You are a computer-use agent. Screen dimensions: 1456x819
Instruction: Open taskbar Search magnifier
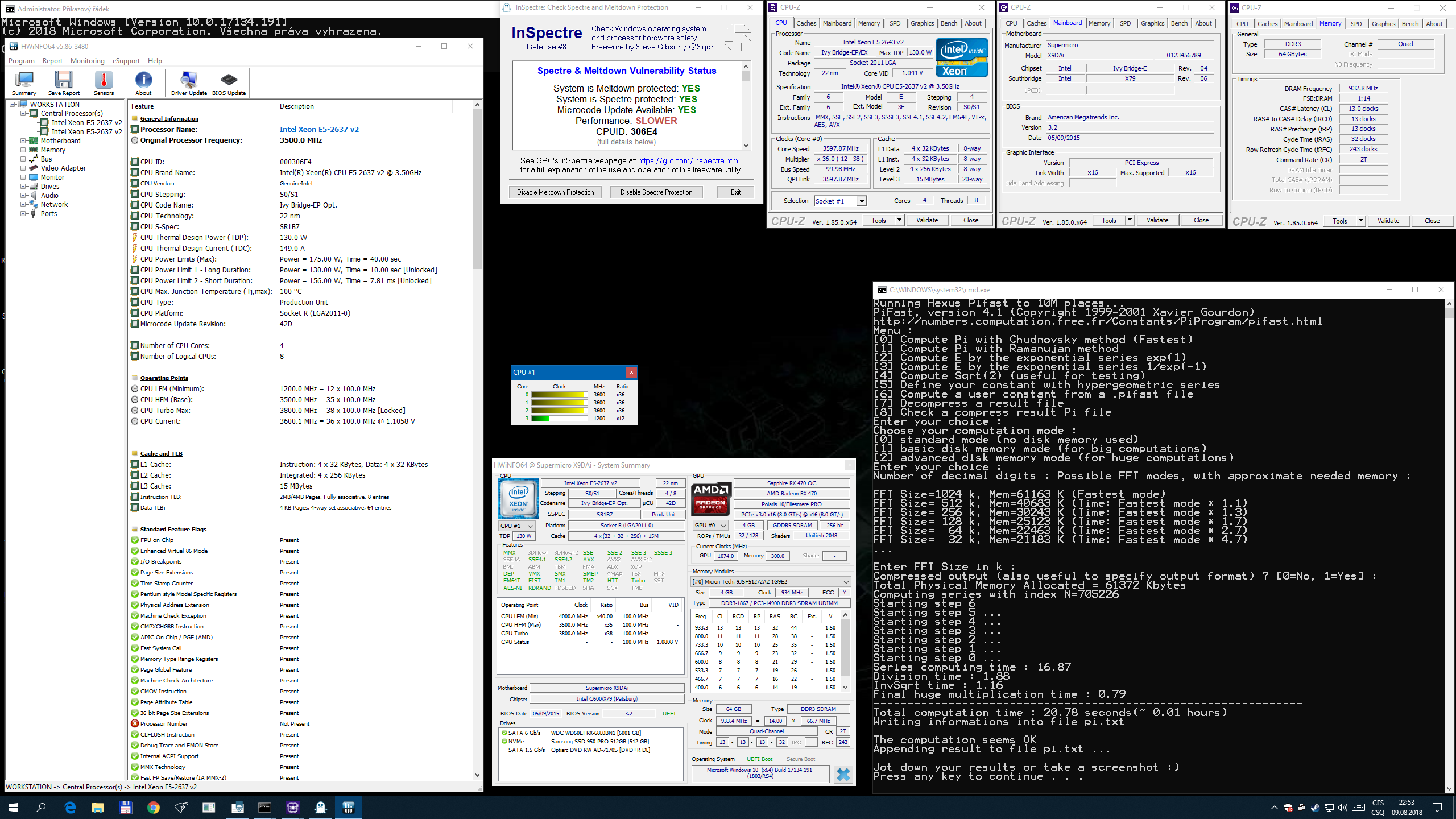pos(41,807)
